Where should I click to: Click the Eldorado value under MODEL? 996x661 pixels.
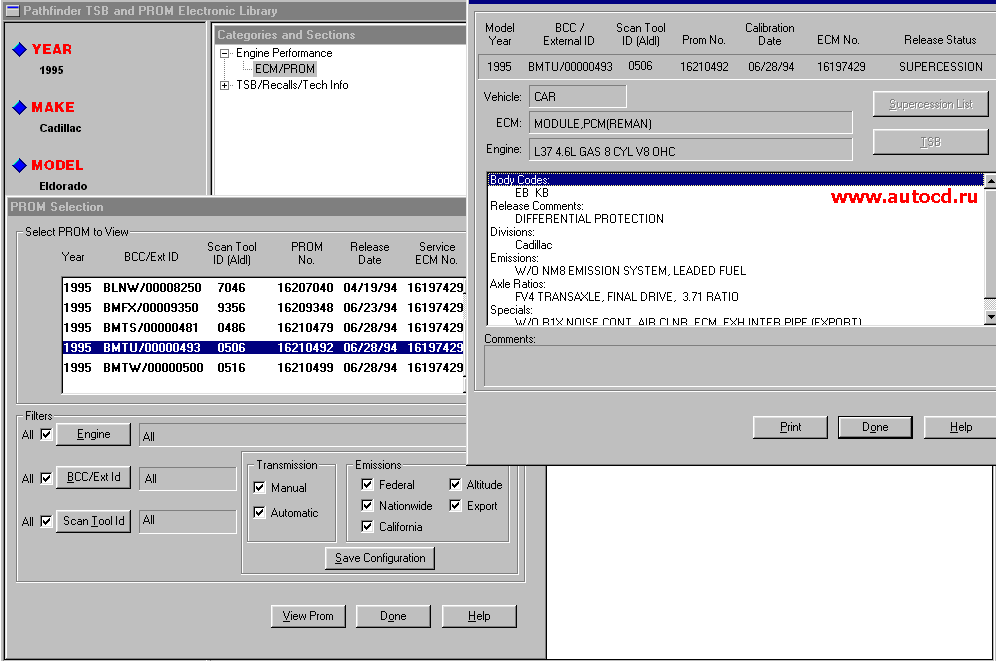(63, 186)
